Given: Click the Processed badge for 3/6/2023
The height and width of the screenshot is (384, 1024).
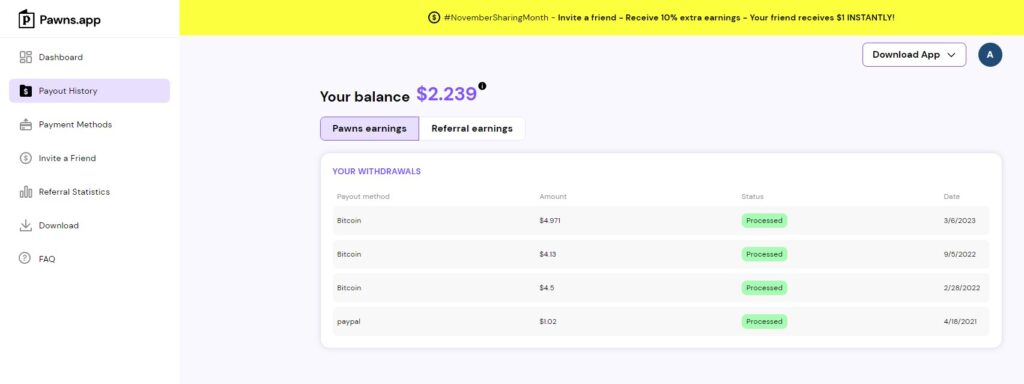Looking at the screenshot, I should point(764,221).
